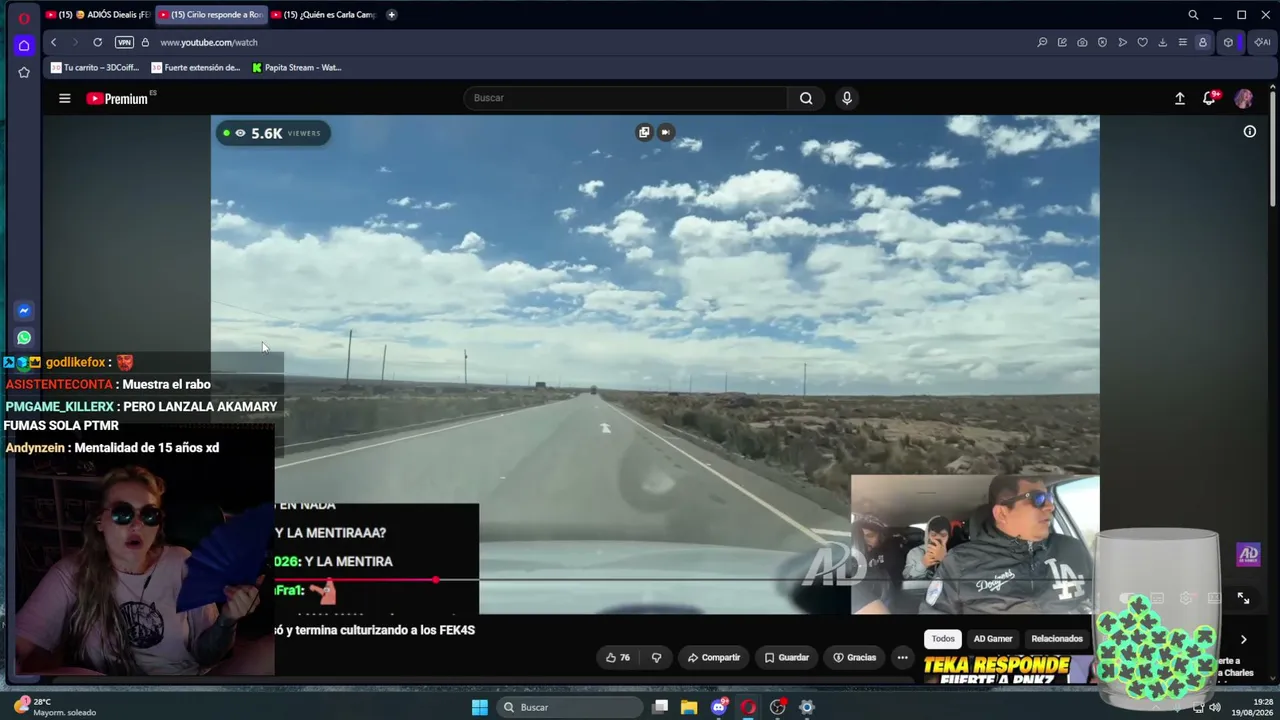Open browser downloads panel

1162,42
